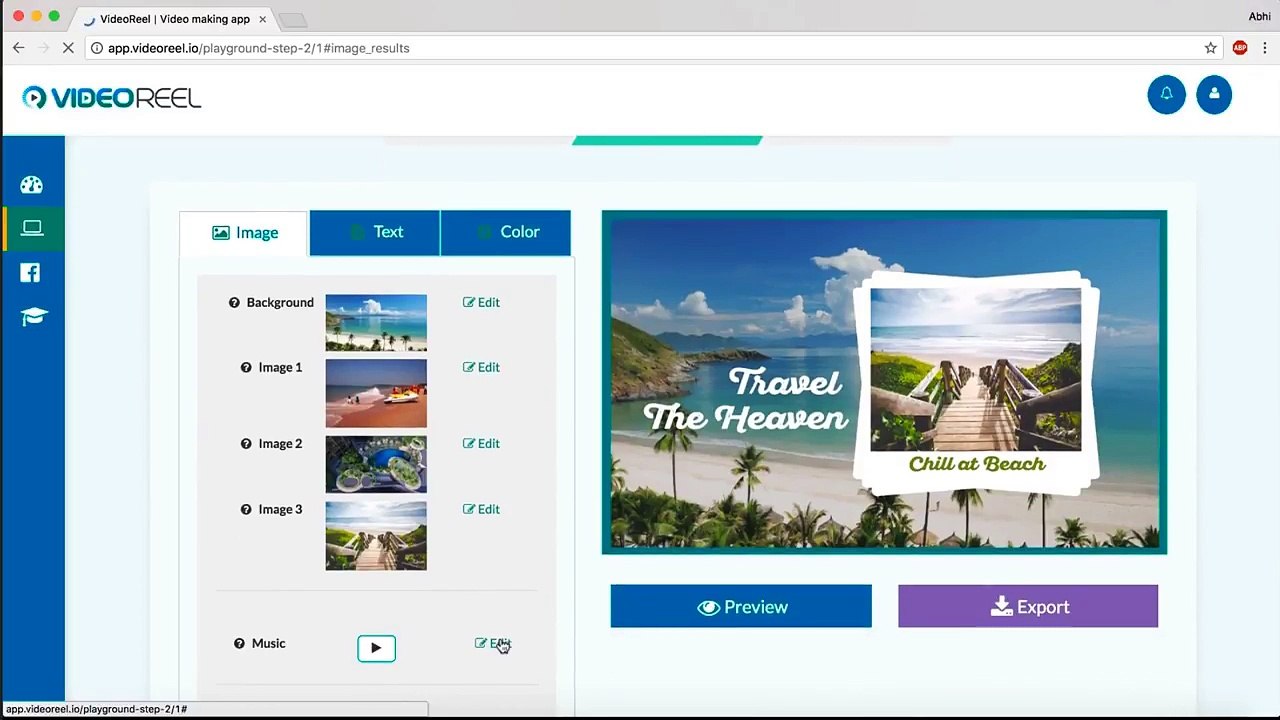The width and height of the screenshot is (1280, 720).
Task: Click help icon next to Image 2
Action: [x=246, y=443]
